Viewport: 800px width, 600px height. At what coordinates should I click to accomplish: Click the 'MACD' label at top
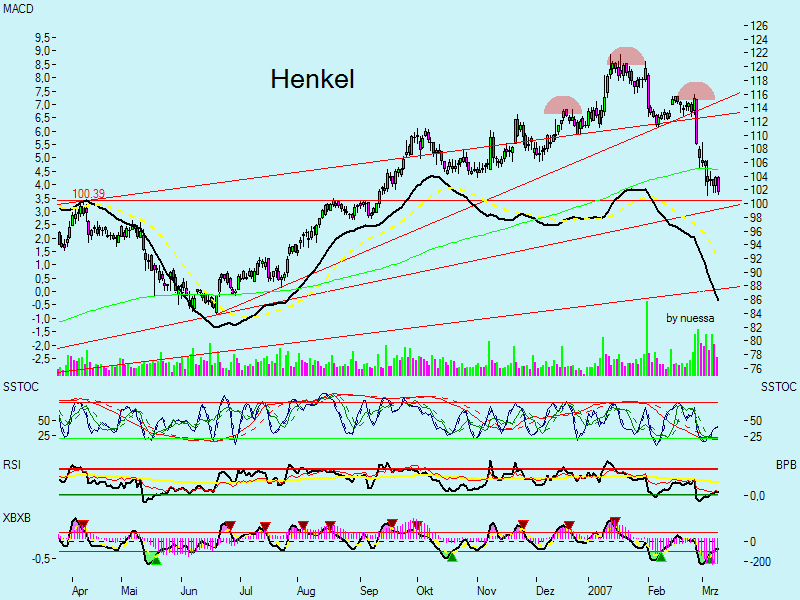tap(18, 9)
